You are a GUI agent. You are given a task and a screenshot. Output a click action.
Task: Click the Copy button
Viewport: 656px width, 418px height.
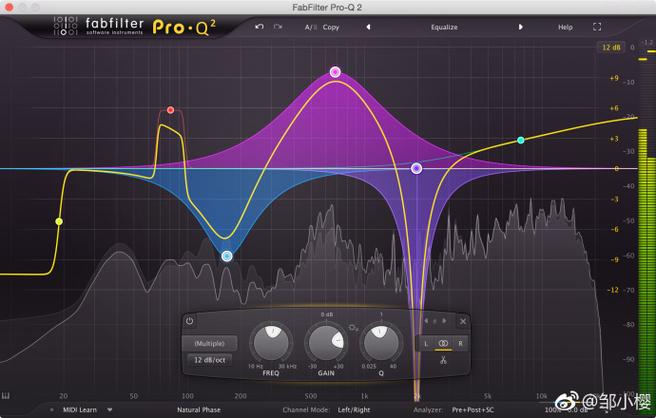[331, 27]
